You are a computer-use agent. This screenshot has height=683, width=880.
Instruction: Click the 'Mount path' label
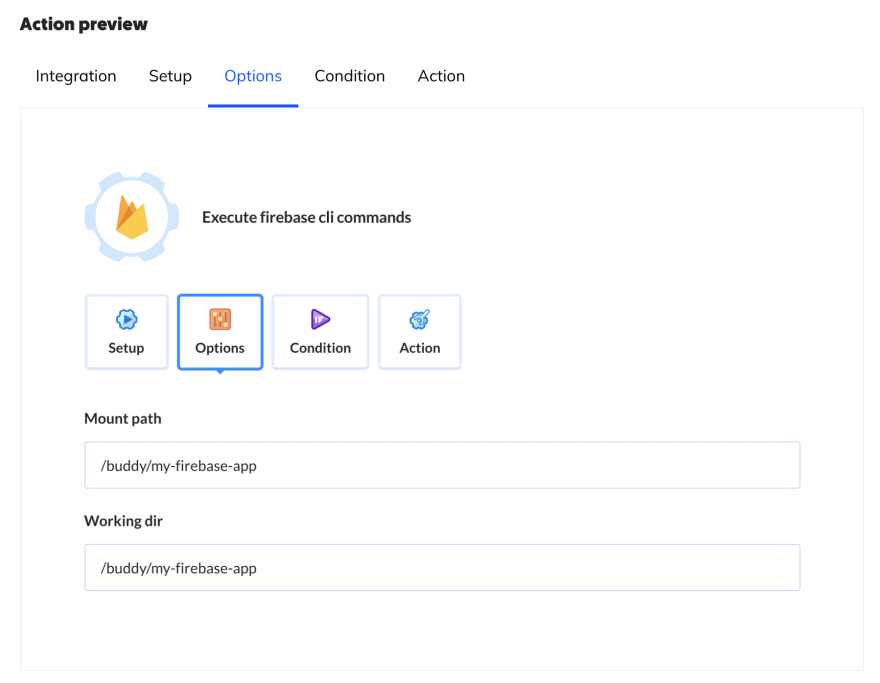[123, 419]
